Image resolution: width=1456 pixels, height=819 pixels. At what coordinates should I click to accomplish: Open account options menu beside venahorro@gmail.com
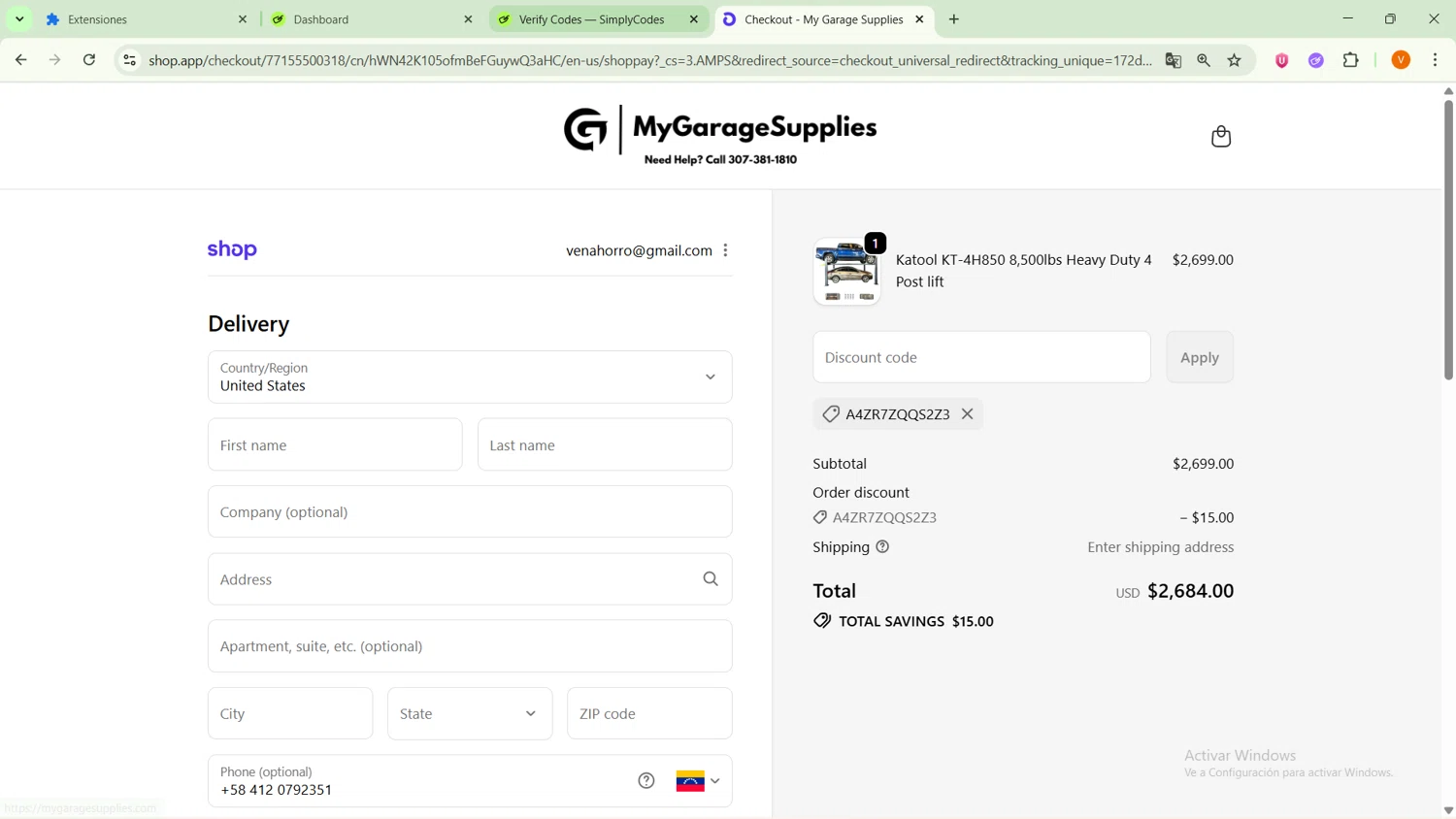click(725, 250)
